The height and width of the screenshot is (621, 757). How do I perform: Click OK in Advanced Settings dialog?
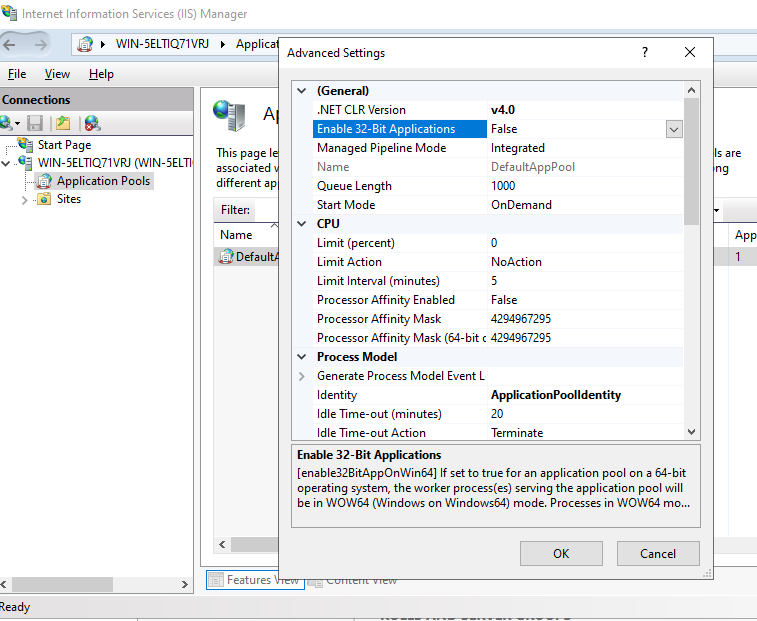click(x=561, y=553)
